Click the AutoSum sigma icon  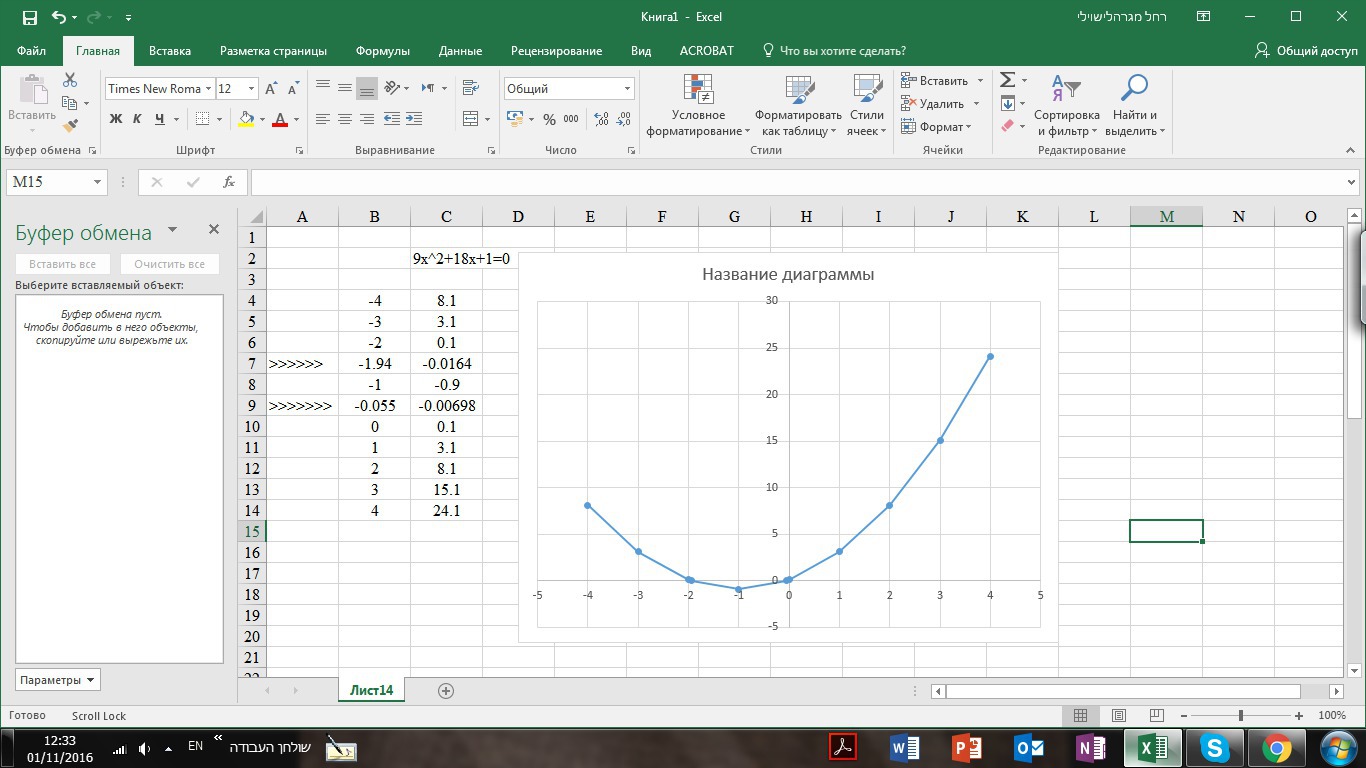1008,80
